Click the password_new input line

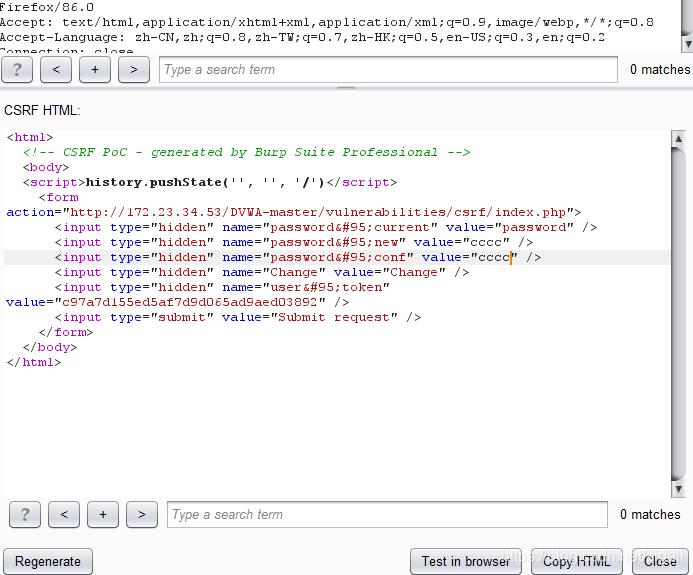click(x=294, y=242)
